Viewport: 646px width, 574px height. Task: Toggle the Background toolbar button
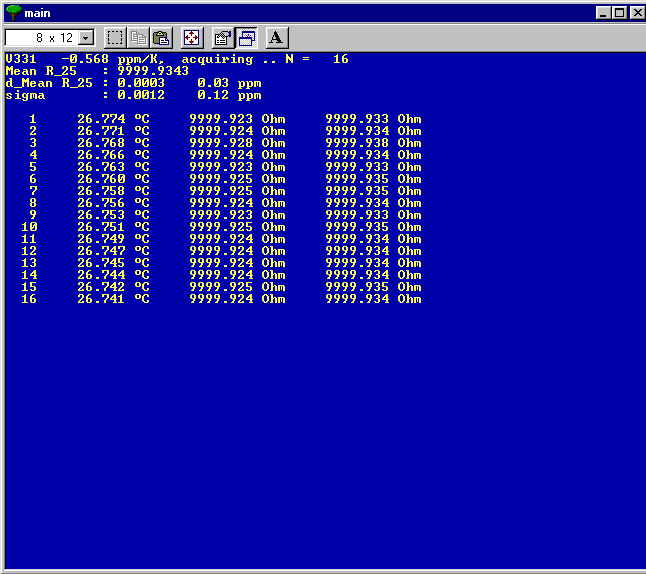(246, 38)
